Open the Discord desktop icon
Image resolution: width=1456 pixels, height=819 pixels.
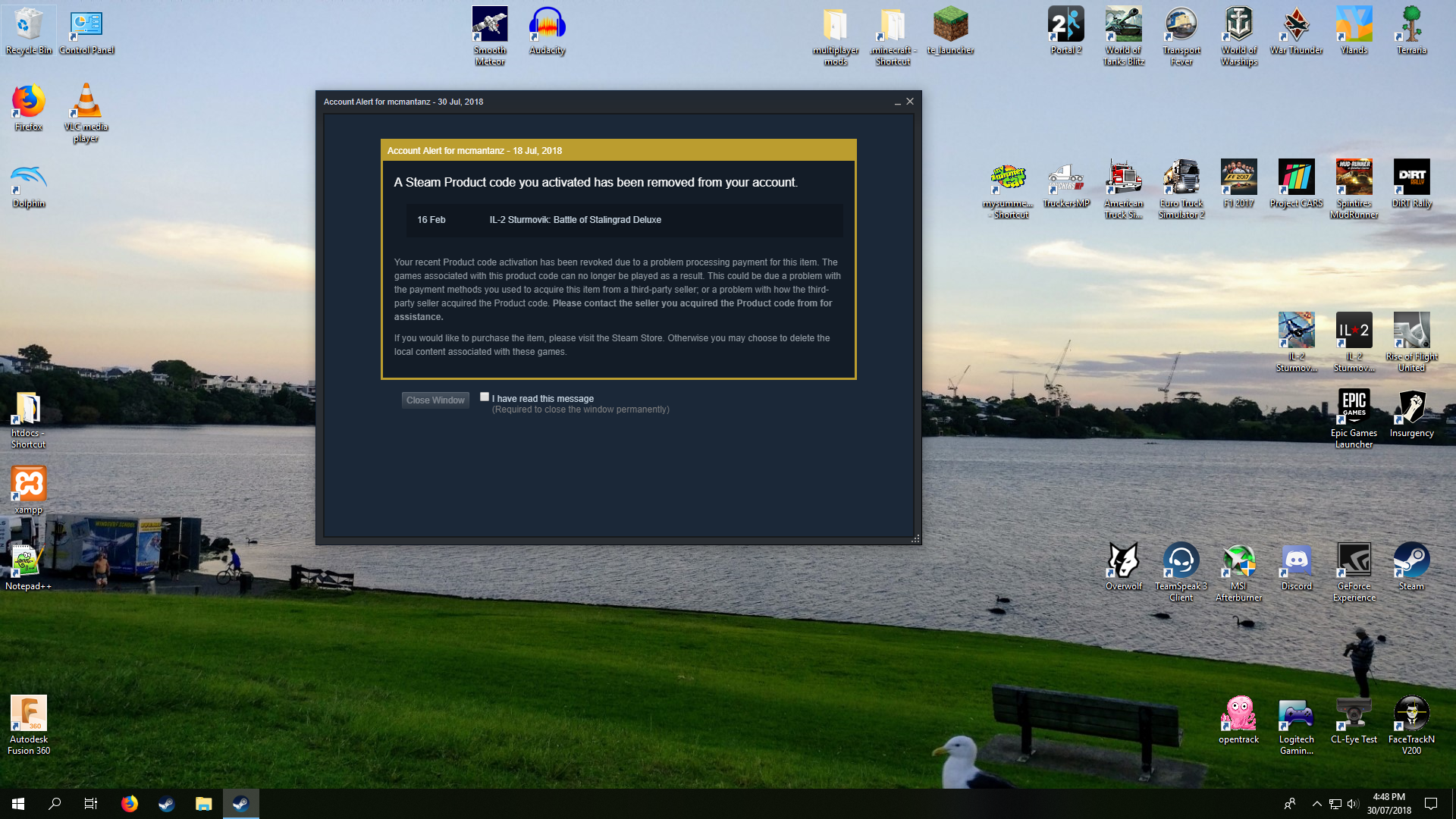coord(1296,566)
